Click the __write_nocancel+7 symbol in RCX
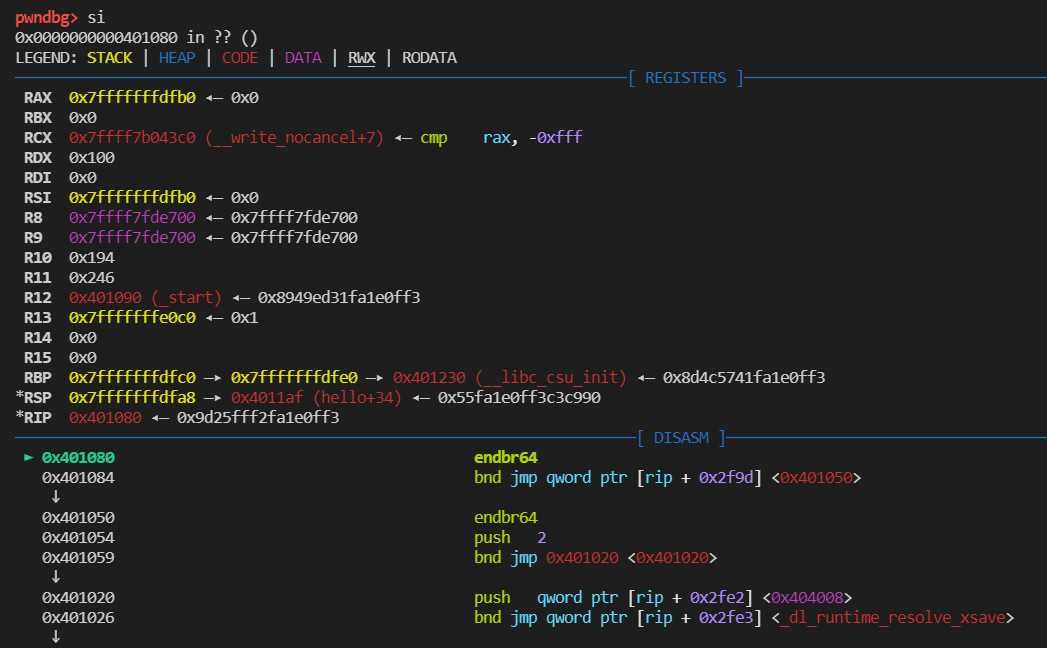Screen dimensions: 1047x648 (295, 138)
